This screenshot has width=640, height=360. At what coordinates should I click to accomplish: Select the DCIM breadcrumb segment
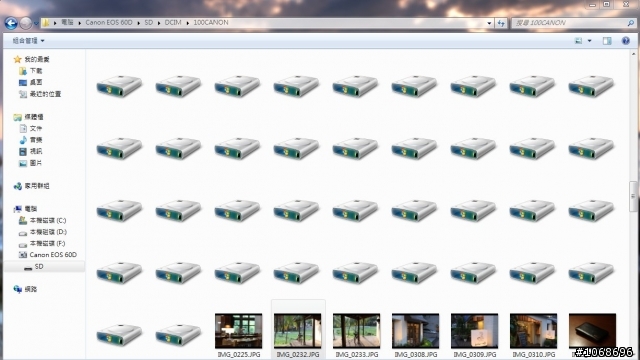(x=173, y=22)
